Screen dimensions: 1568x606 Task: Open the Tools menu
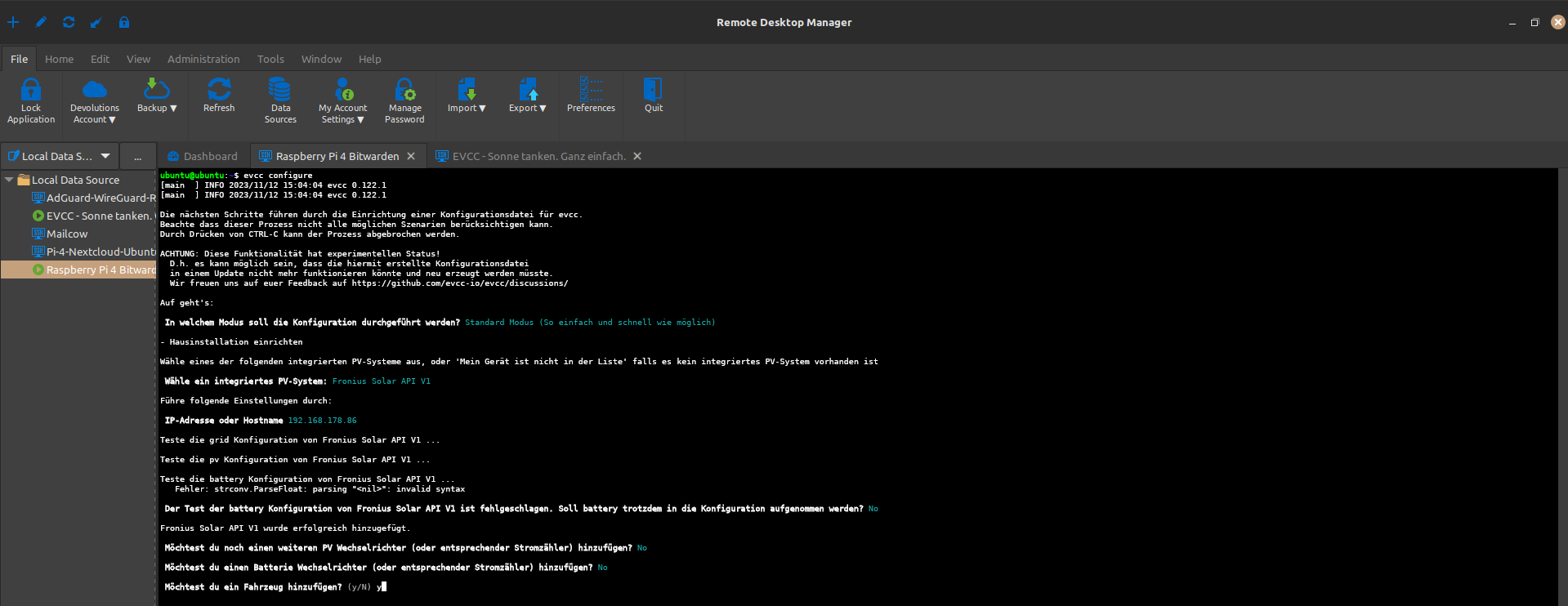(270, 59)
